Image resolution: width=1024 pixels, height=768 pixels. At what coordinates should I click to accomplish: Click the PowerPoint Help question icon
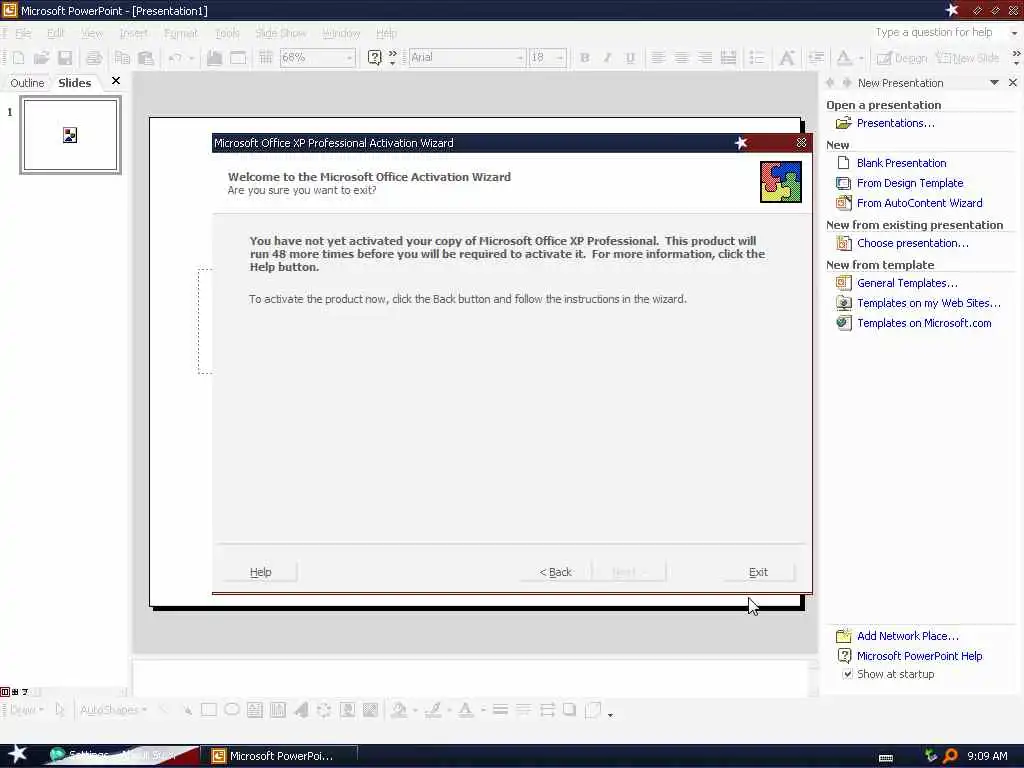click(x=374, y=57)
